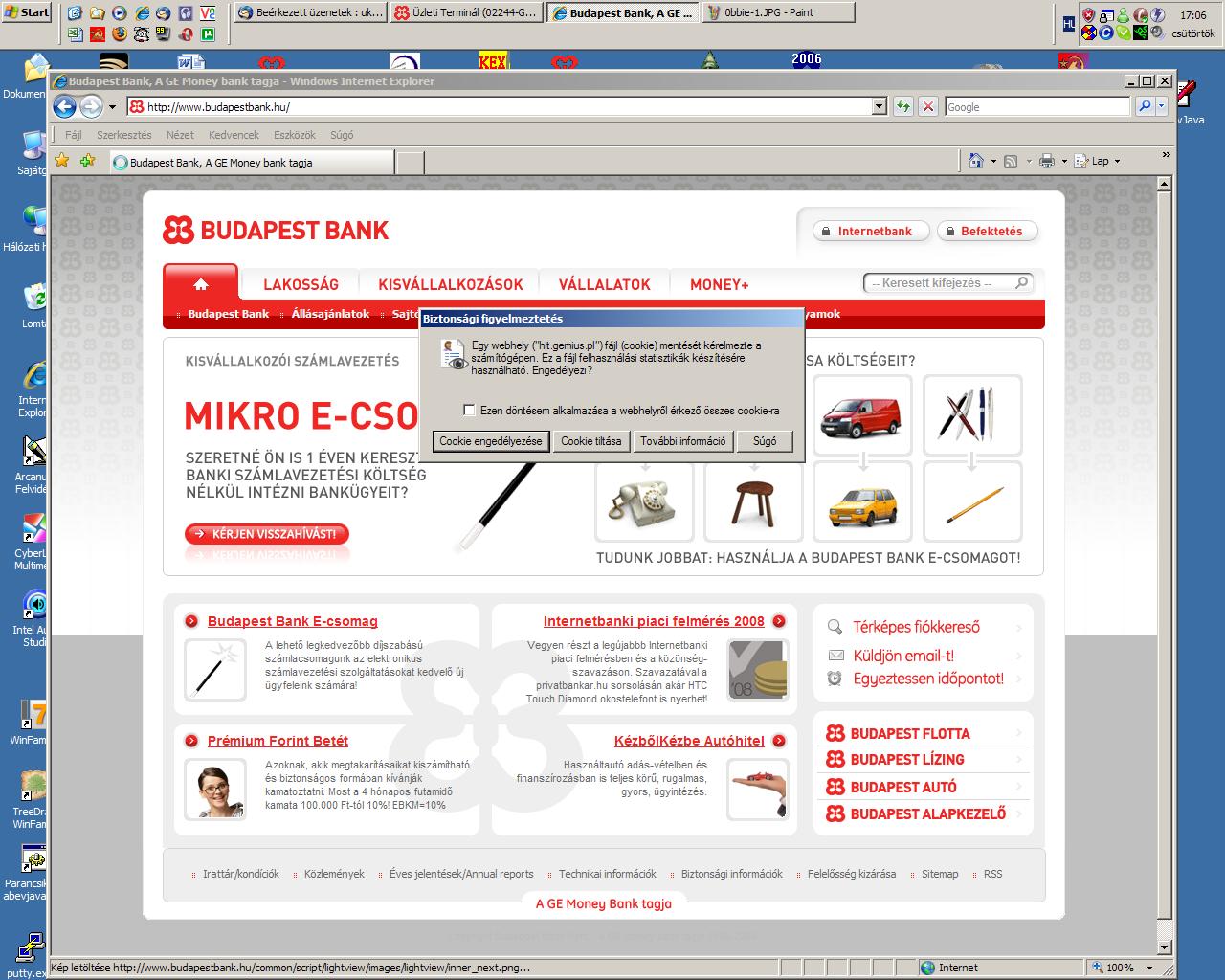Viewport: 1225px width, 980px height.
Task: Switch to Paint window in taskbar
Action: 778,13
